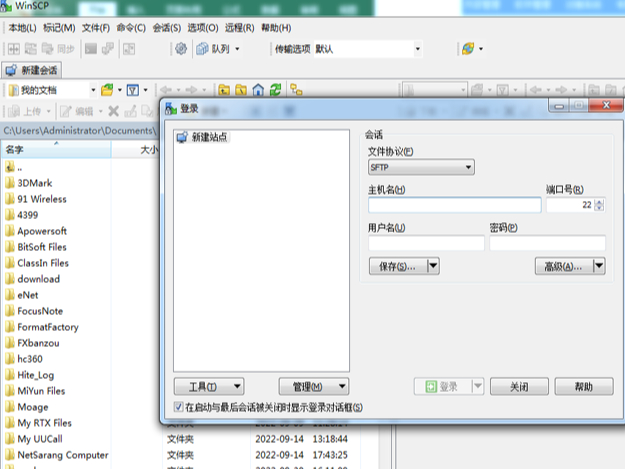Image resolution: width=625 pixels, height=469 pixels.
Task: Open the preferences gear icon
Action: 181,49
